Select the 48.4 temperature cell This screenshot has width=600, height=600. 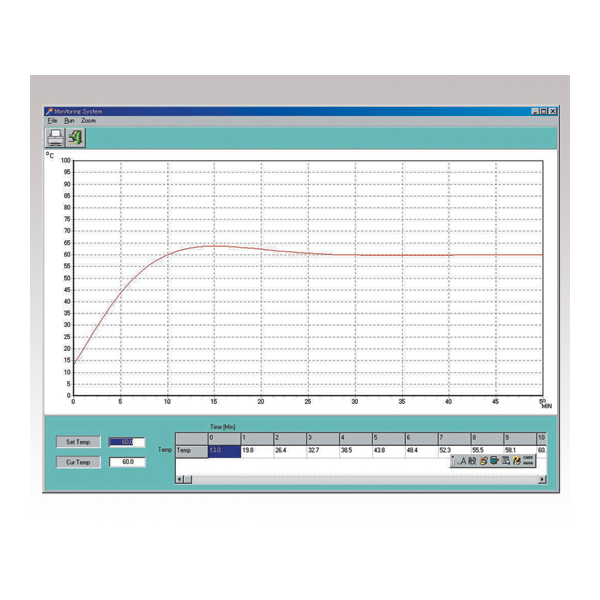[x=422, y=451]
